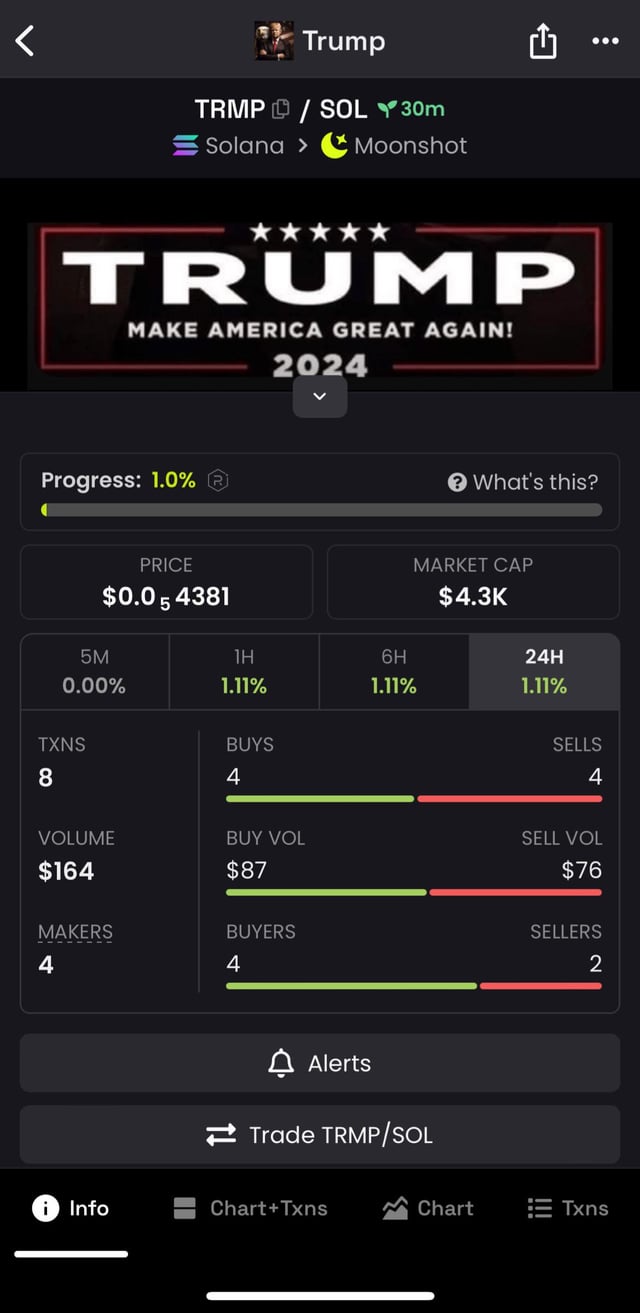
Task: Switch to the Chart tab
Action: coord(428,1208)
